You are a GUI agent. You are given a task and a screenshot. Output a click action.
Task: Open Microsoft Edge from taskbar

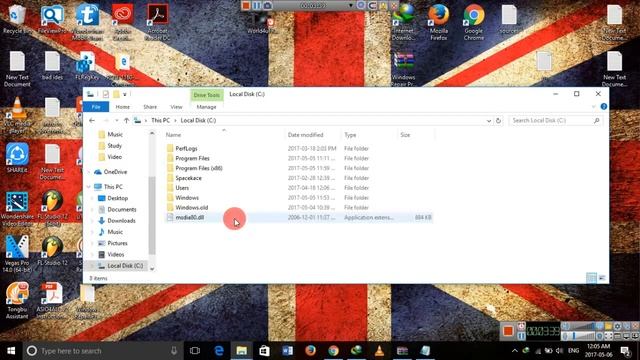point(219,351)
